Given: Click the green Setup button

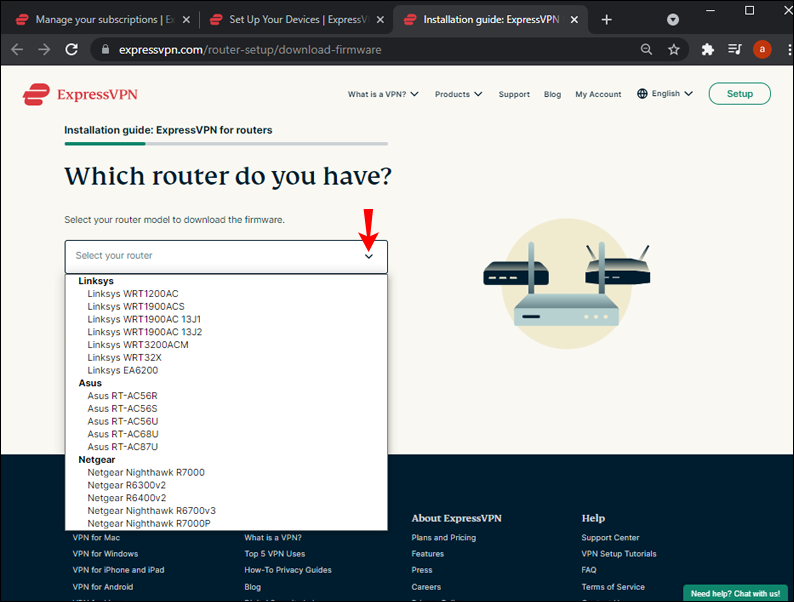Looking at the screenshot, I should pos(739,94).
